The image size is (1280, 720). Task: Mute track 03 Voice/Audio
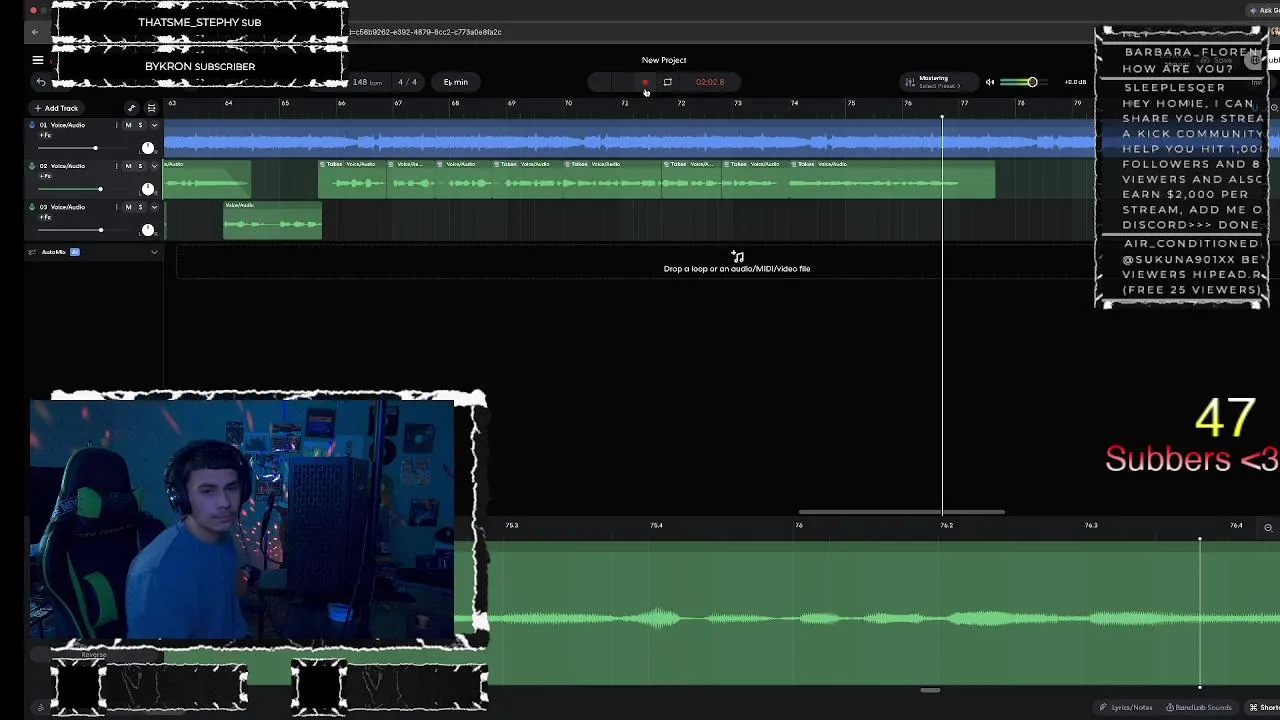(128, 207)
